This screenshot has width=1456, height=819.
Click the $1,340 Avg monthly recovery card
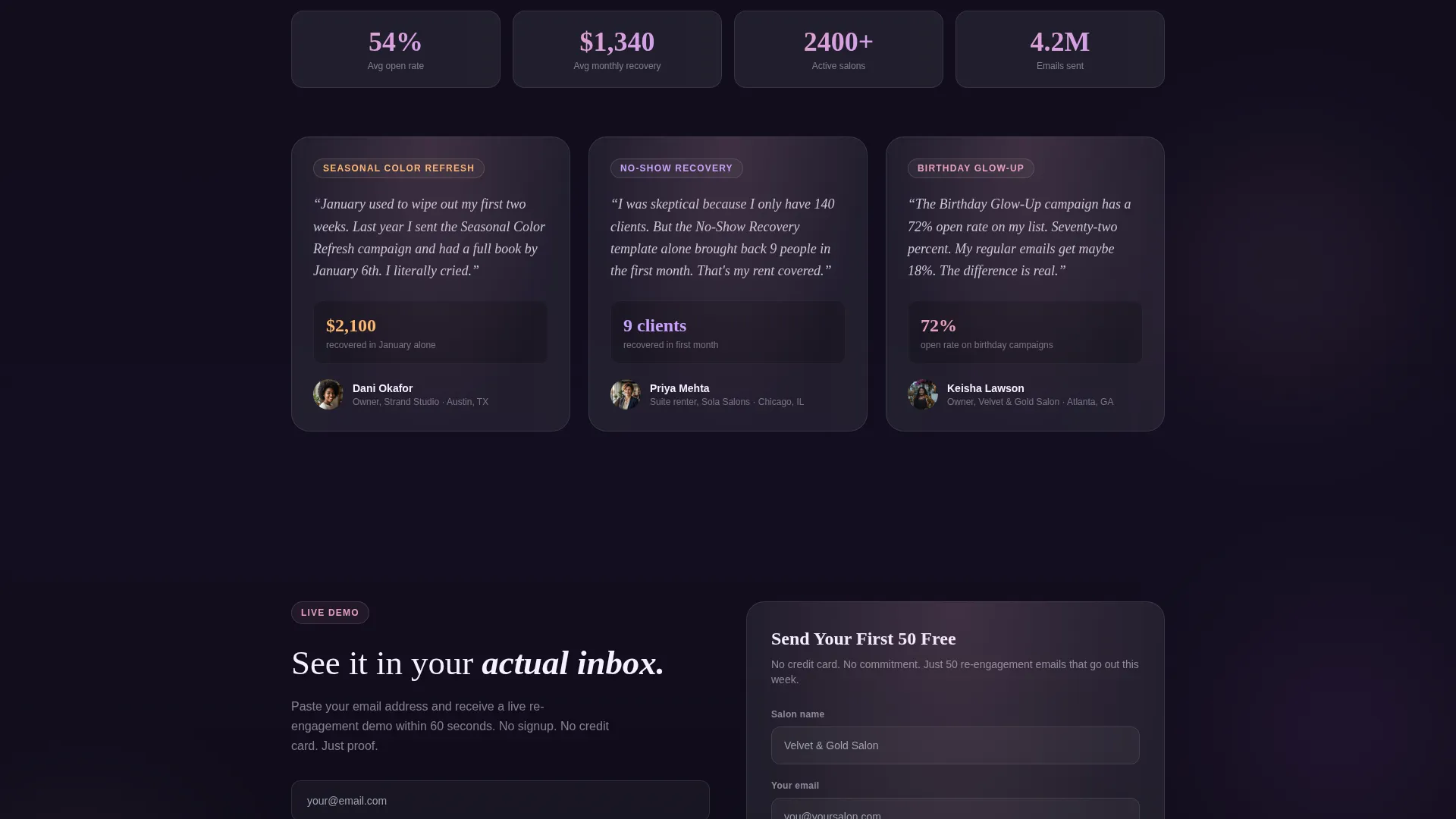[x=617, y=49]
